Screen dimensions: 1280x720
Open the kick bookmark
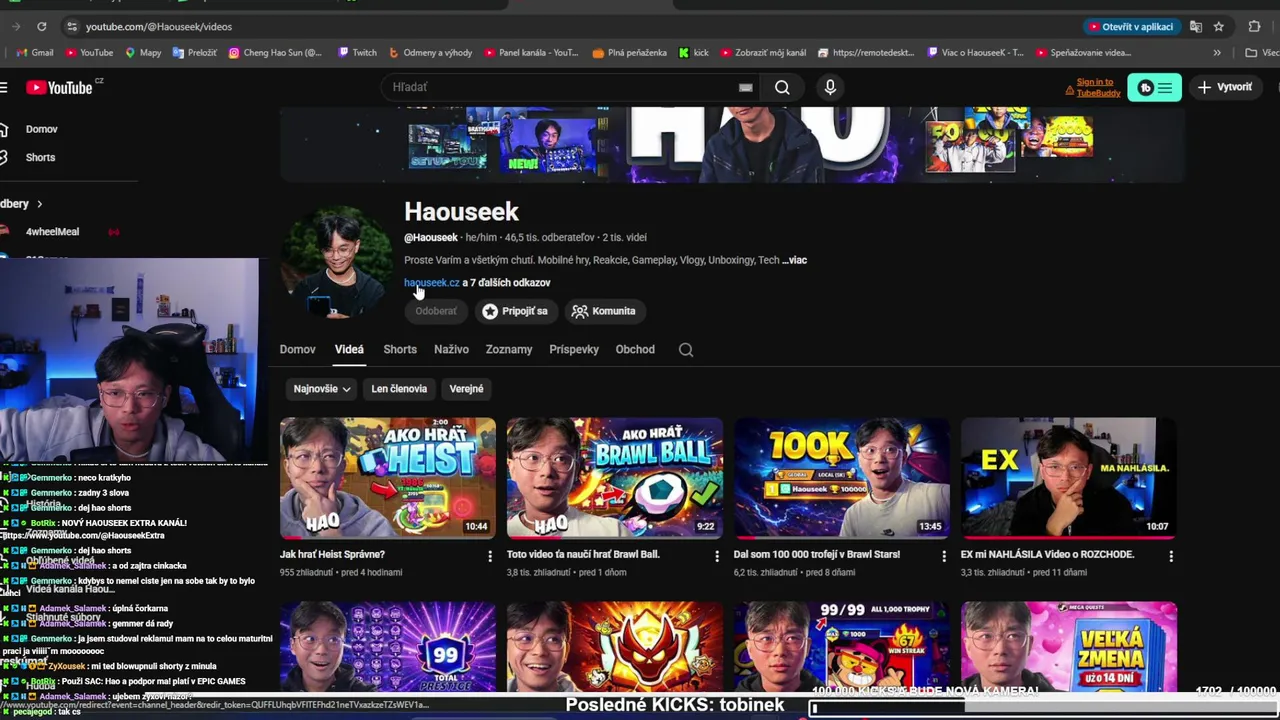pyautogui.click(x=693, y=53)
